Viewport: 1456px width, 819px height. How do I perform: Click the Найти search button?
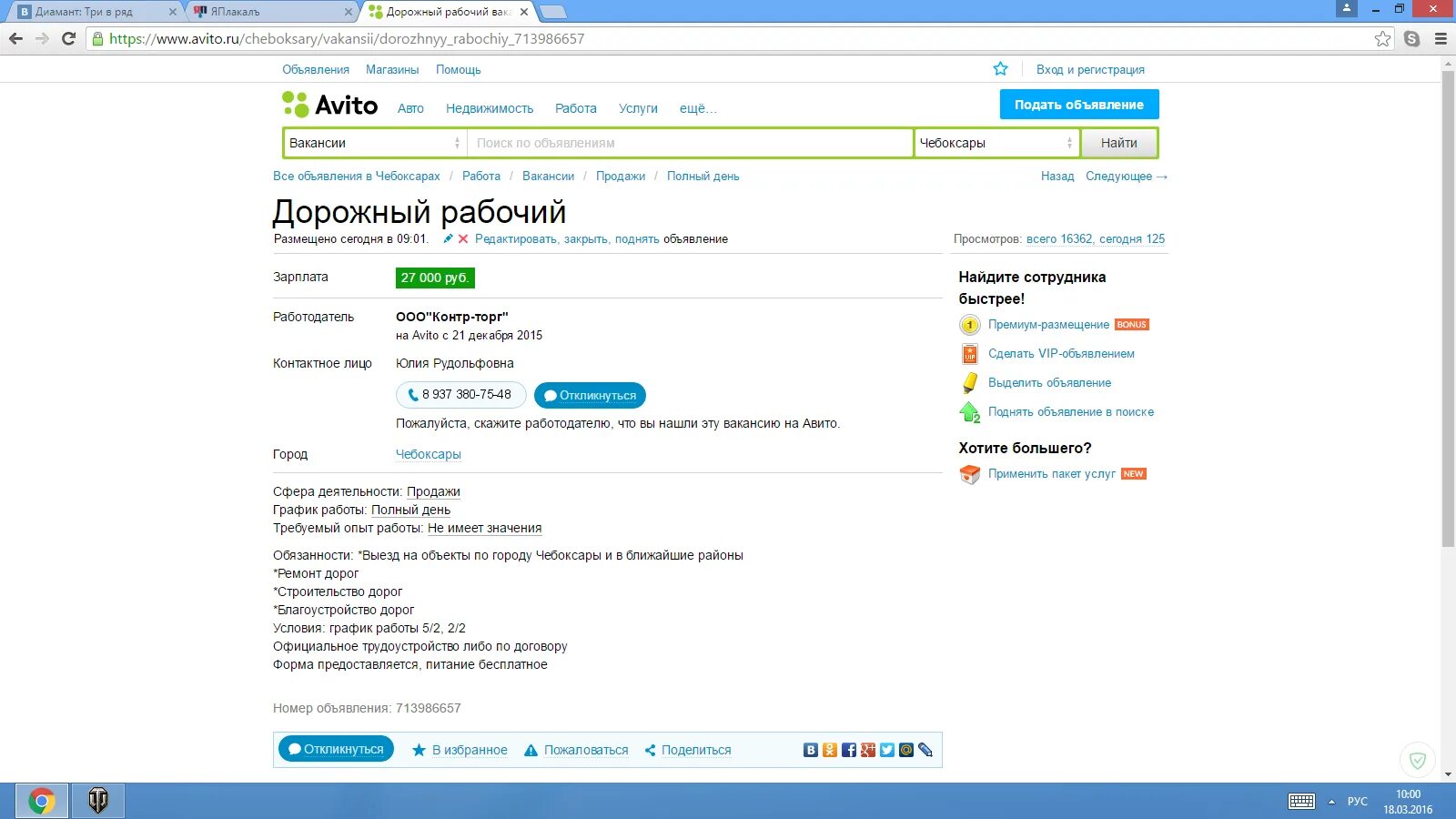click(x=1119, y=143)
